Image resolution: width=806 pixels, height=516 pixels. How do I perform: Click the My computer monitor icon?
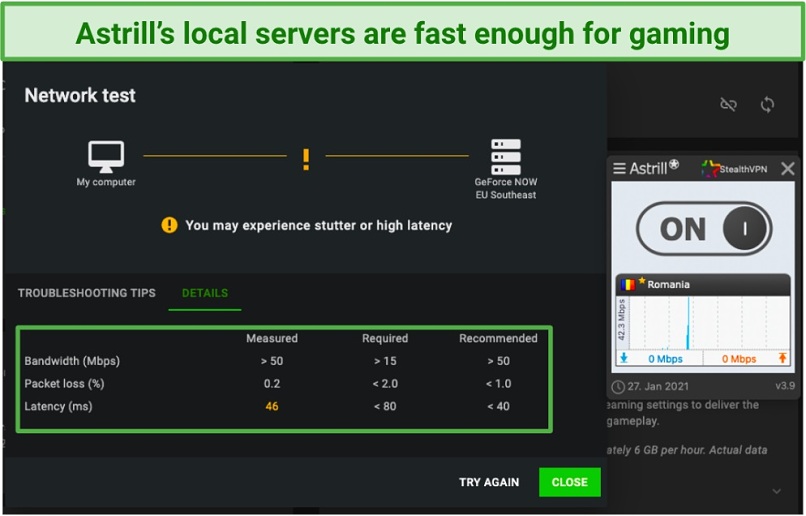106,156
